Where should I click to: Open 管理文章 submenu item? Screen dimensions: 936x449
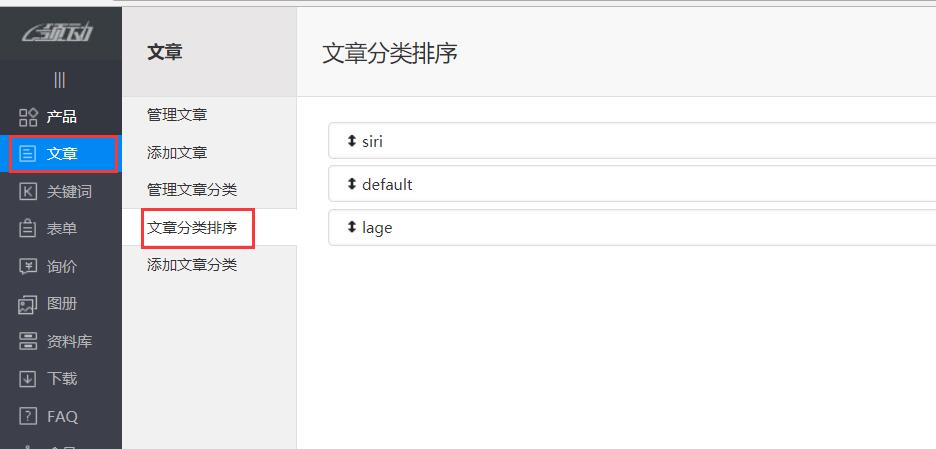click(177, 115)
